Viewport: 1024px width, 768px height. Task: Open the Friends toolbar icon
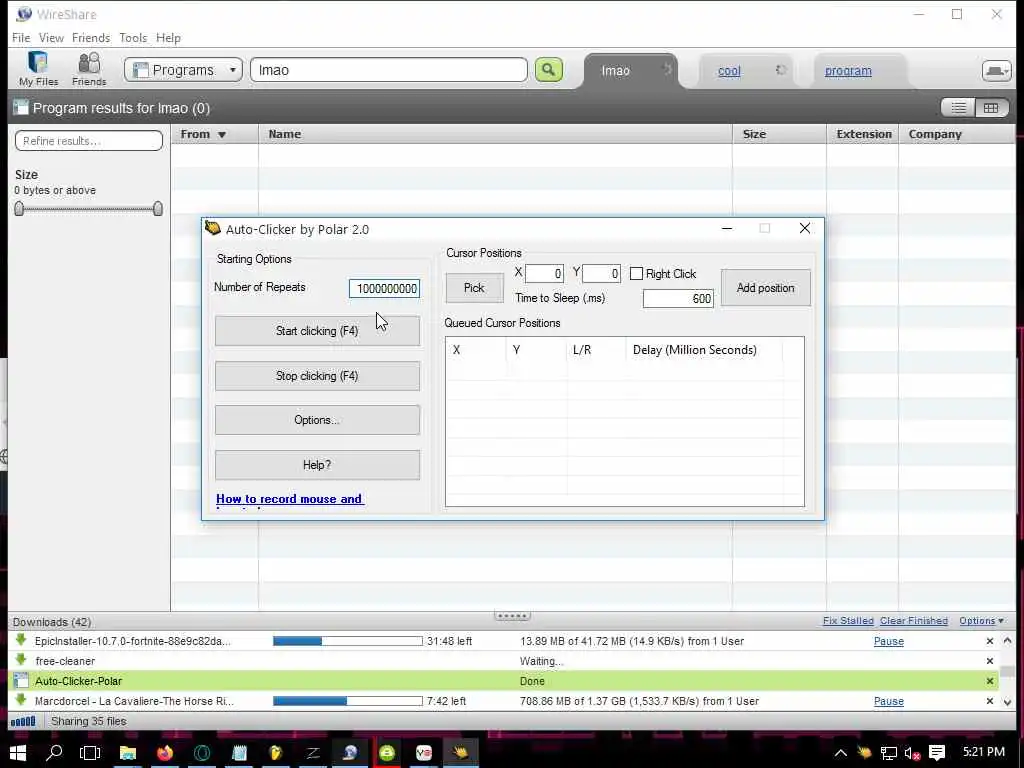[89, 69]
